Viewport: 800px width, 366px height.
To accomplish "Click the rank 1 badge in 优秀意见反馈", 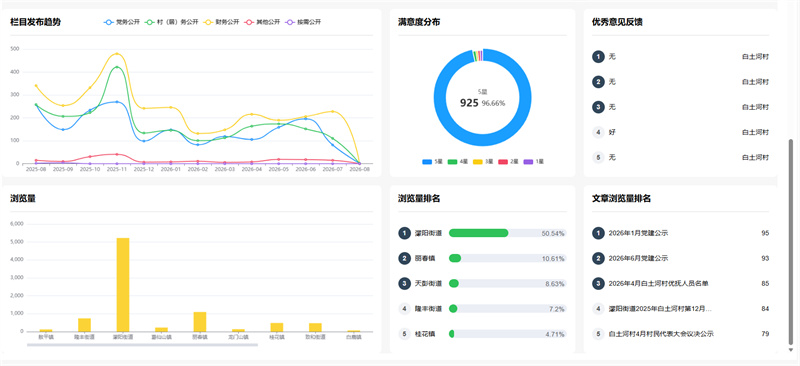I will pos(598,57).
